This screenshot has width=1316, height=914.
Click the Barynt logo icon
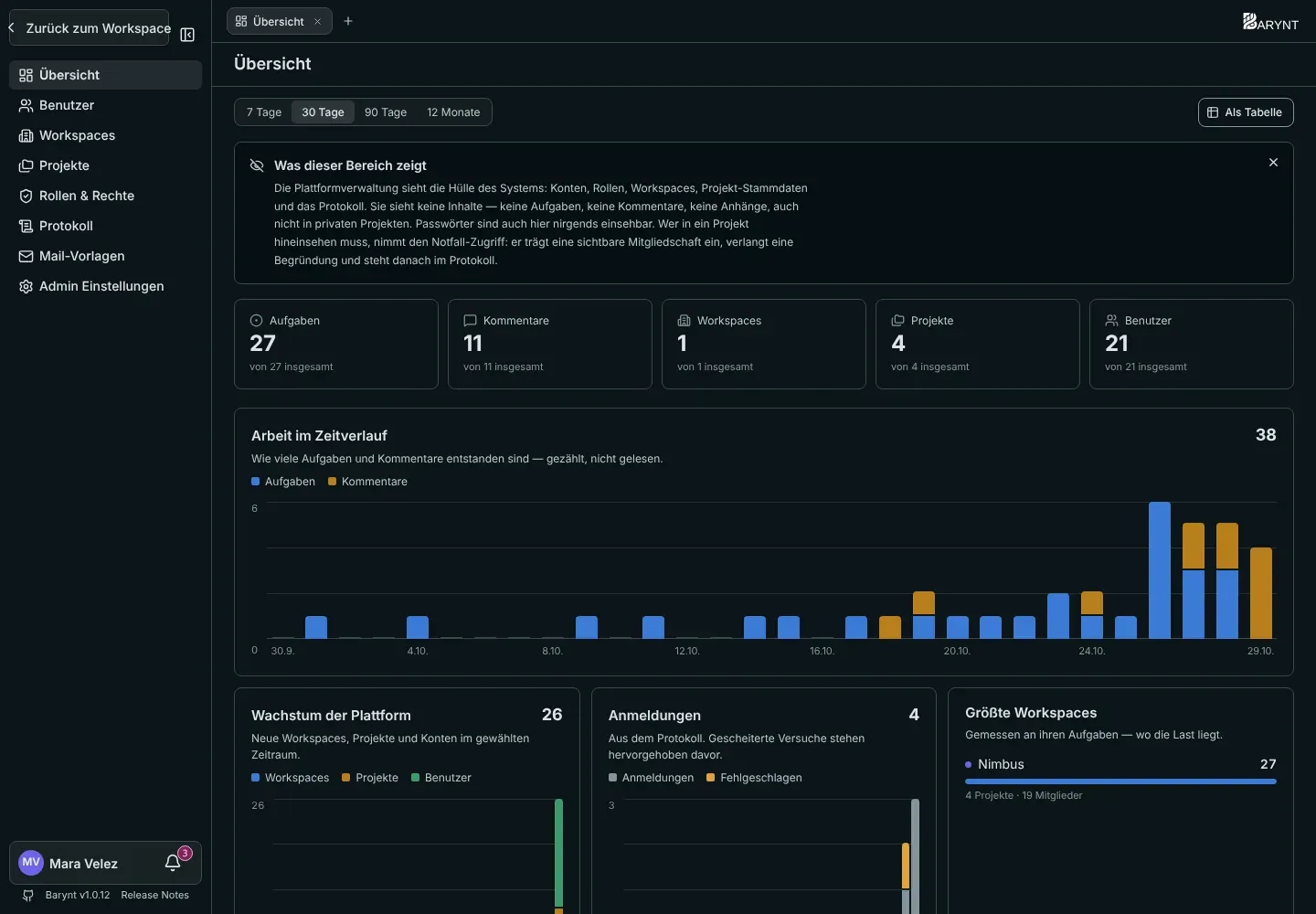[1270, 21]
